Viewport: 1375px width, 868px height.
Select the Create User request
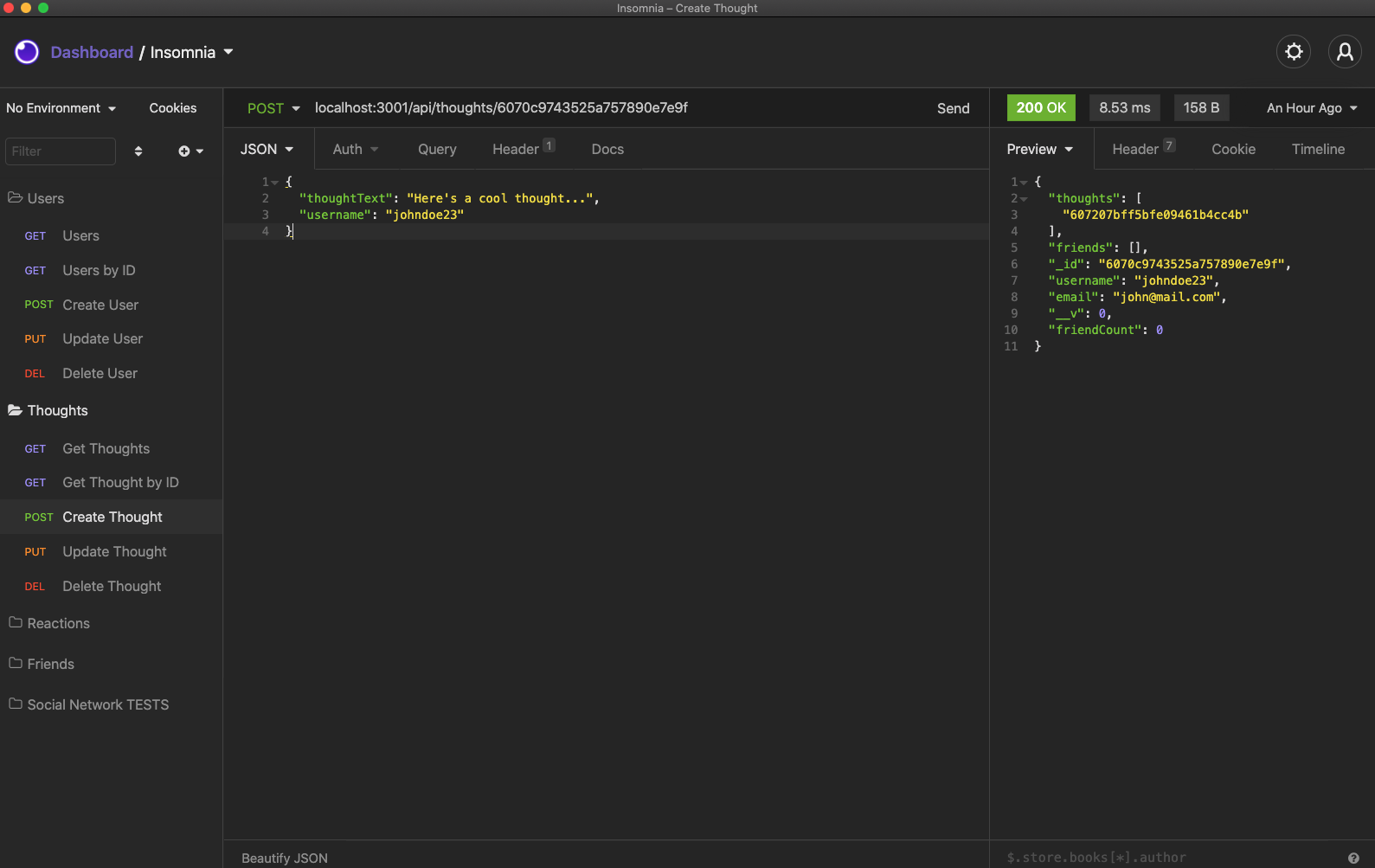(x=111, y=305)
